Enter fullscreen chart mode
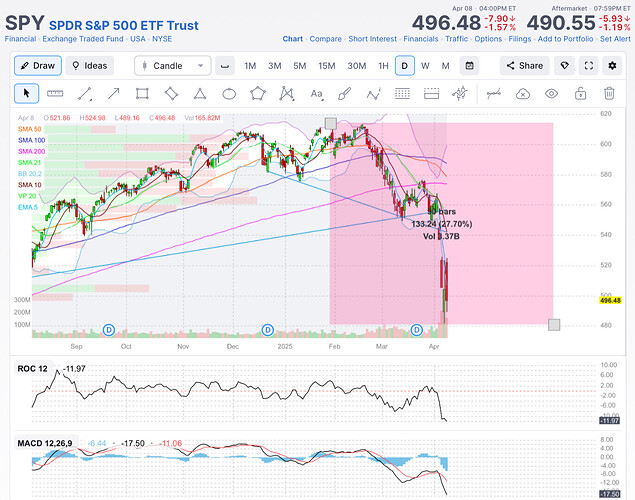This screenshot has height=500, width=635. [588, 66]
